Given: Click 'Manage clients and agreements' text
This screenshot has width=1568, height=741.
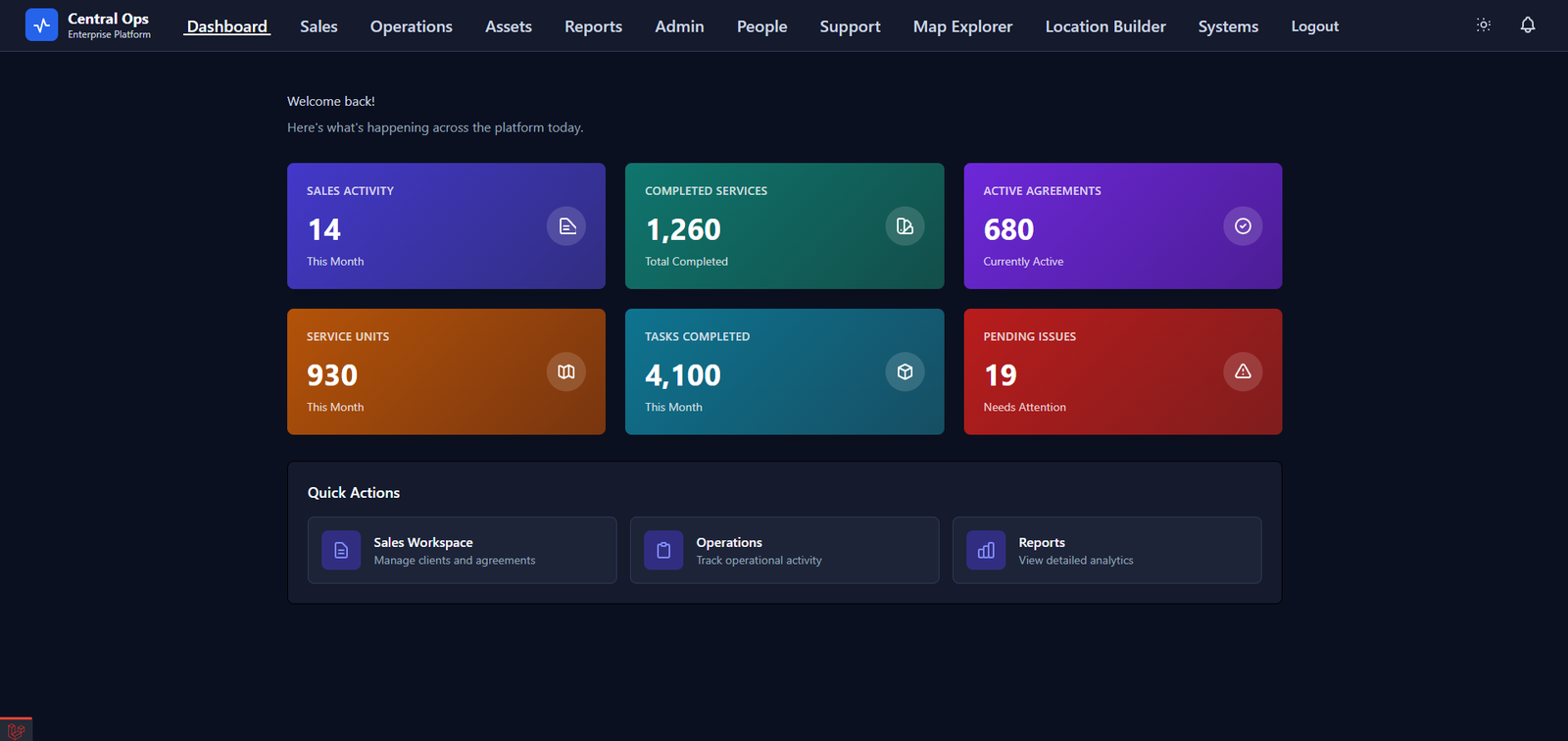Looking at the screenshot, I should coord(455,561).
